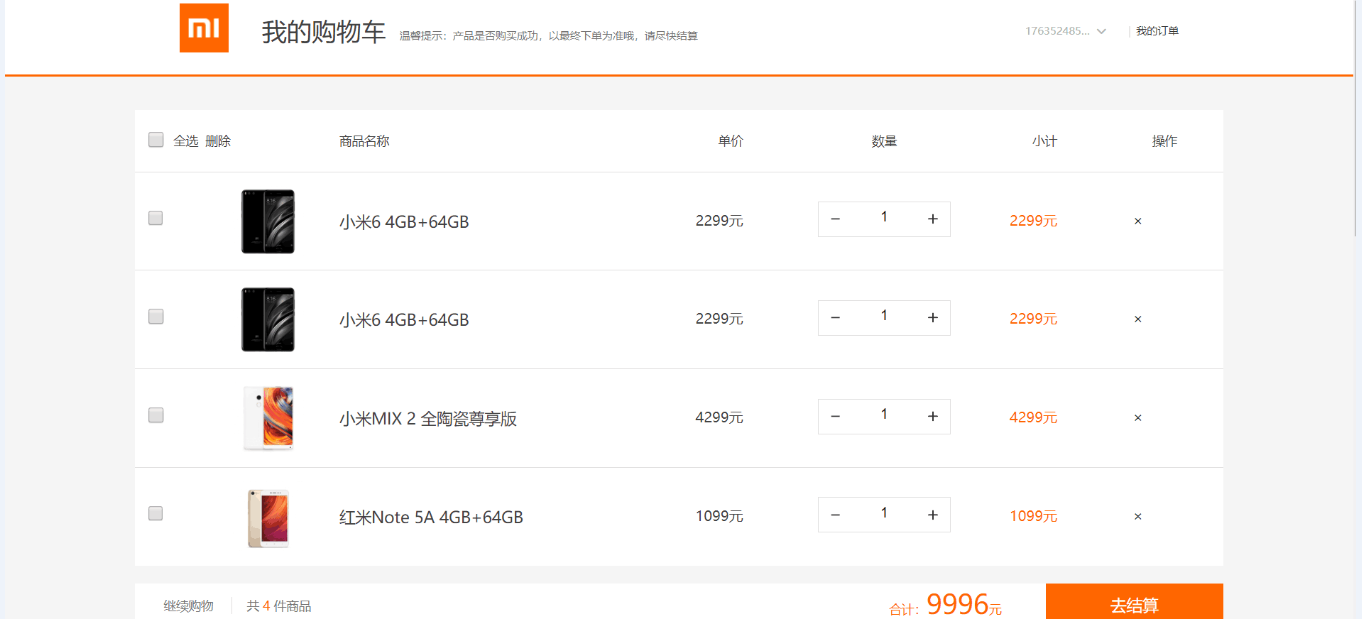Focus quantity field of 小米MIX 2 row
Viewport: 1362px width, 619px height.
coord(884,415)
